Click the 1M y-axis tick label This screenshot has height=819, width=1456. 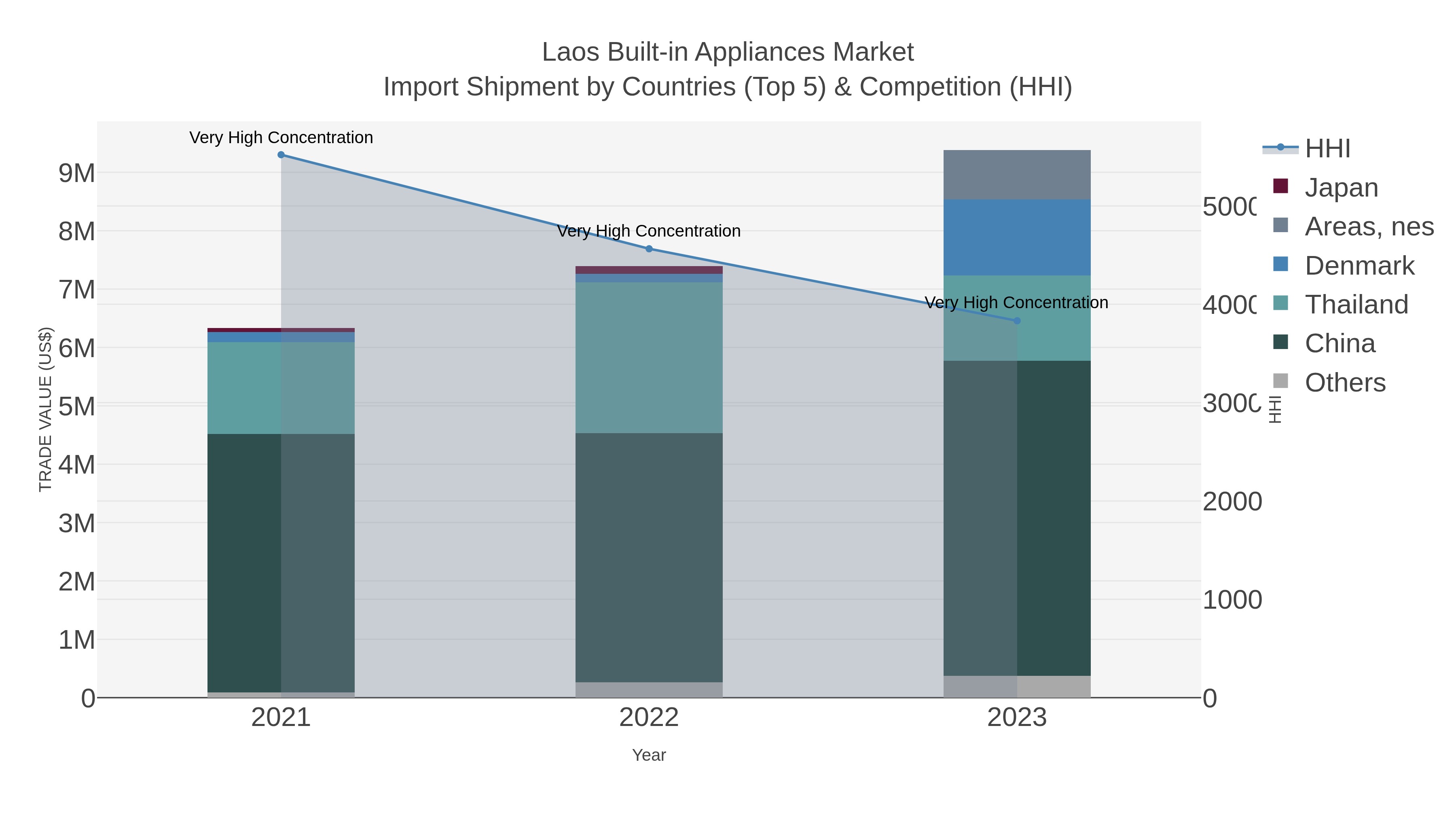77,640
